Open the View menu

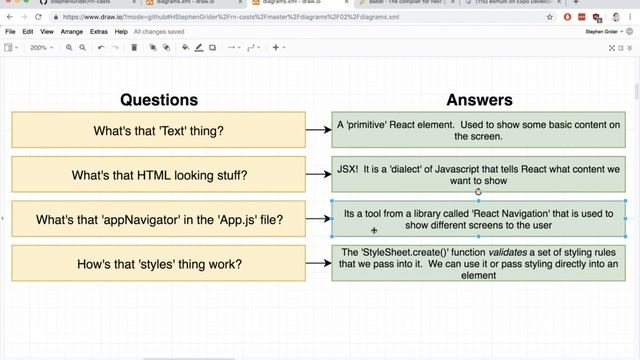pyautogui.click(x=47, y=31)
